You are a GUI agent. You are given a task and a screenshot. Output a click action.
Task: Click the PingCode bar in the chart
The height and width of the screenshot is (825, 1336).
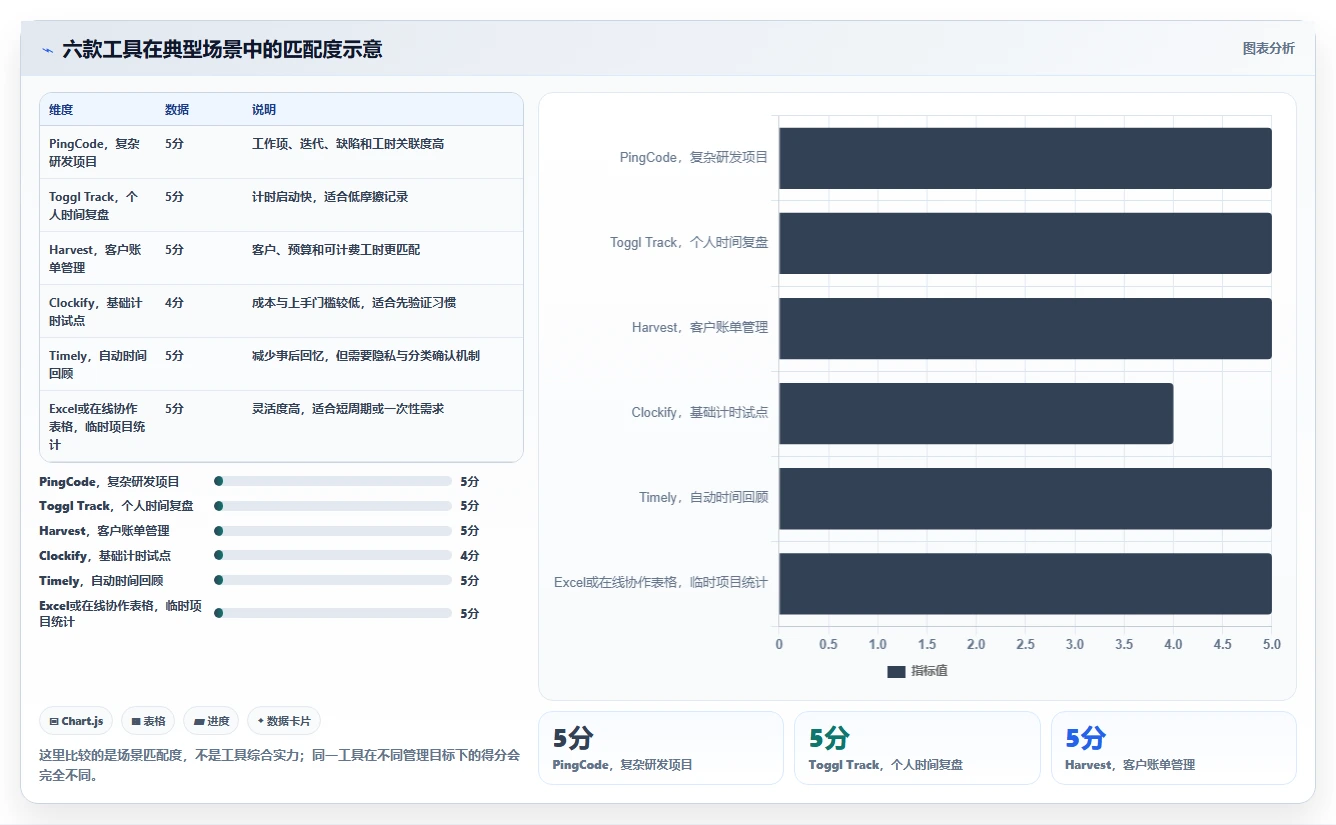pyautogui.click(x=1025, y=158)
